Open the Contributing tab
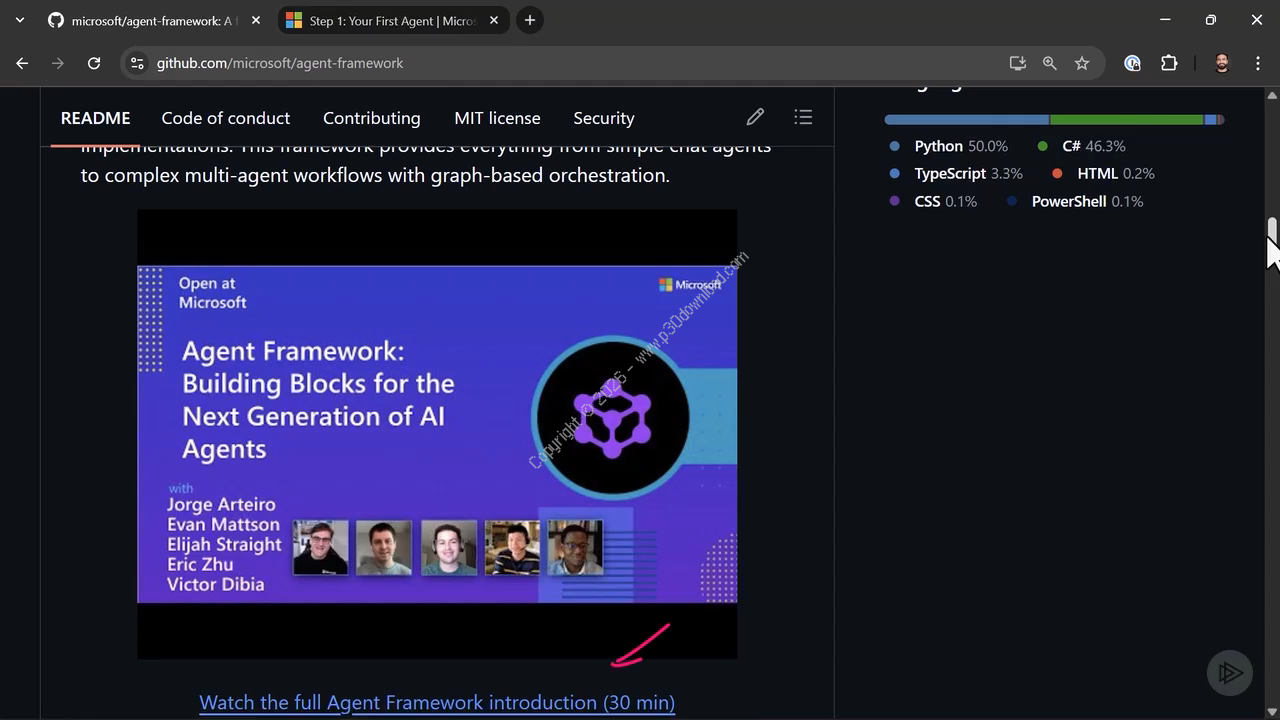The width and height of the screenshot is (1280, 720). coord(372,118)
